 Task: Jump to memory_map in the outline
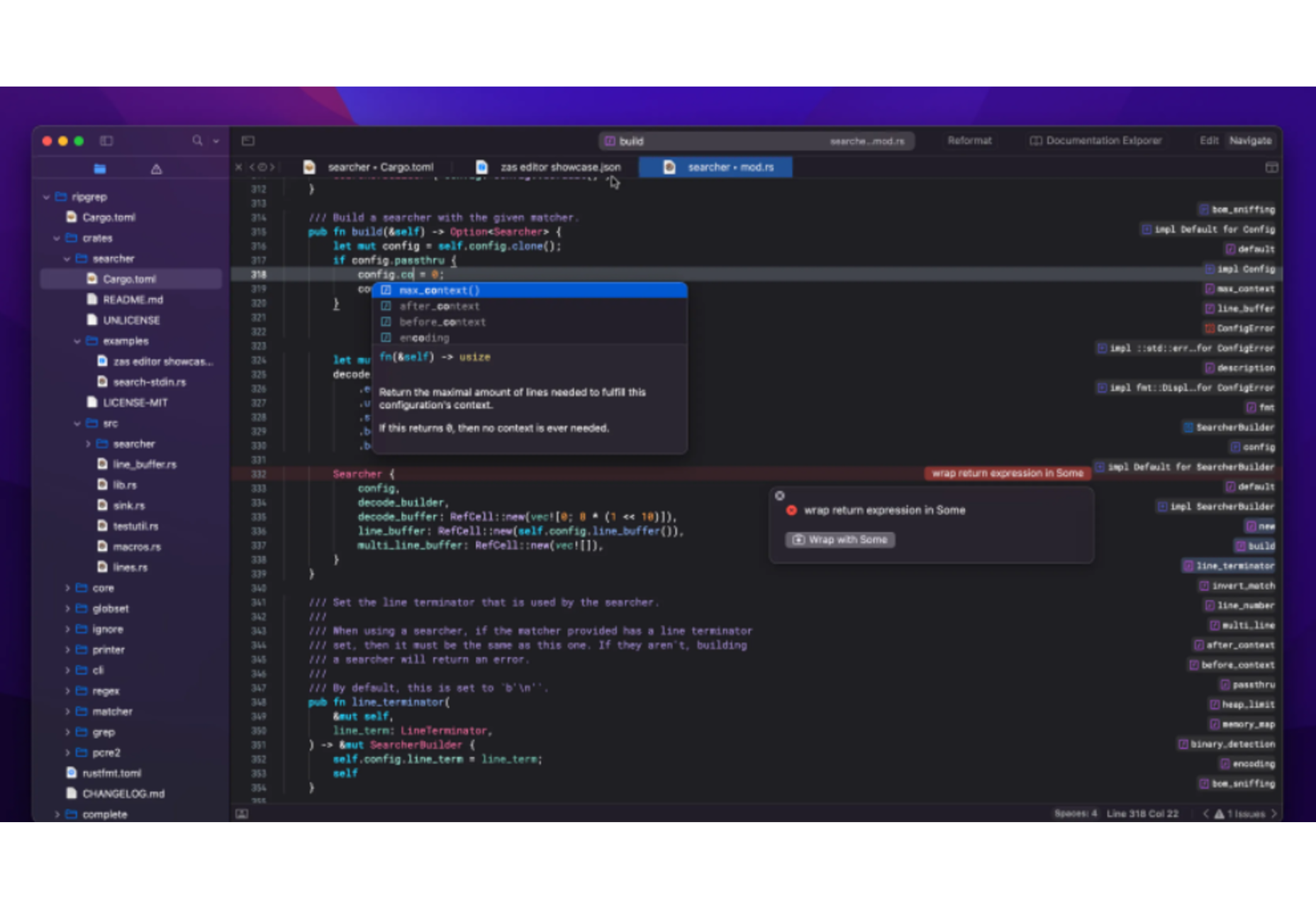tap(1242, 724)
